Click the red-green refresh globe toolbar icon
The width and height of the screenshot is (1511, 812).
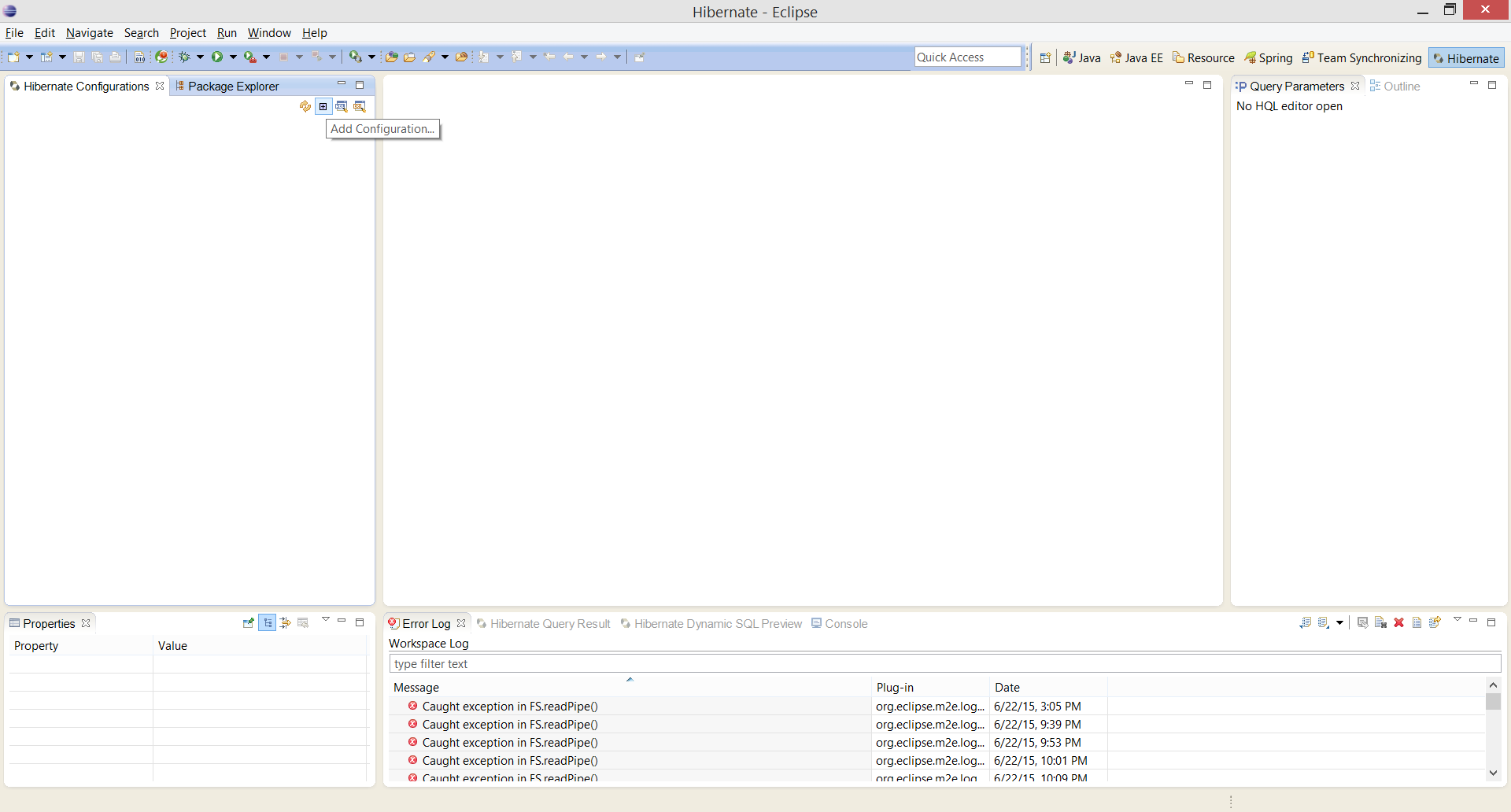(x=161, y=57)
